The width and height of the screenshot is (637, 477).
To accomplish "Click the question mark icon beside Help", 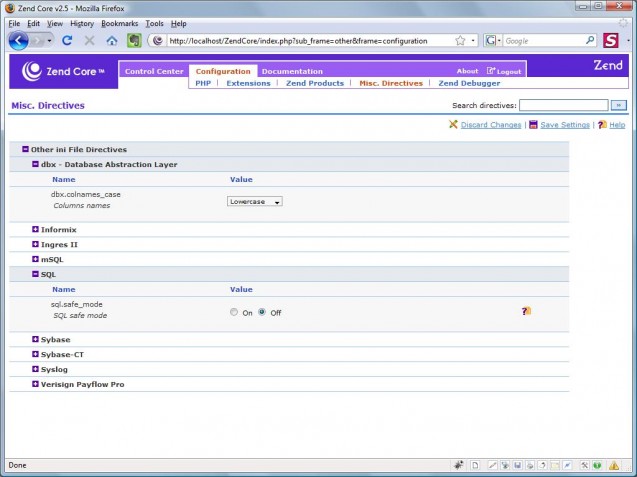I will (x=602, y=124).
